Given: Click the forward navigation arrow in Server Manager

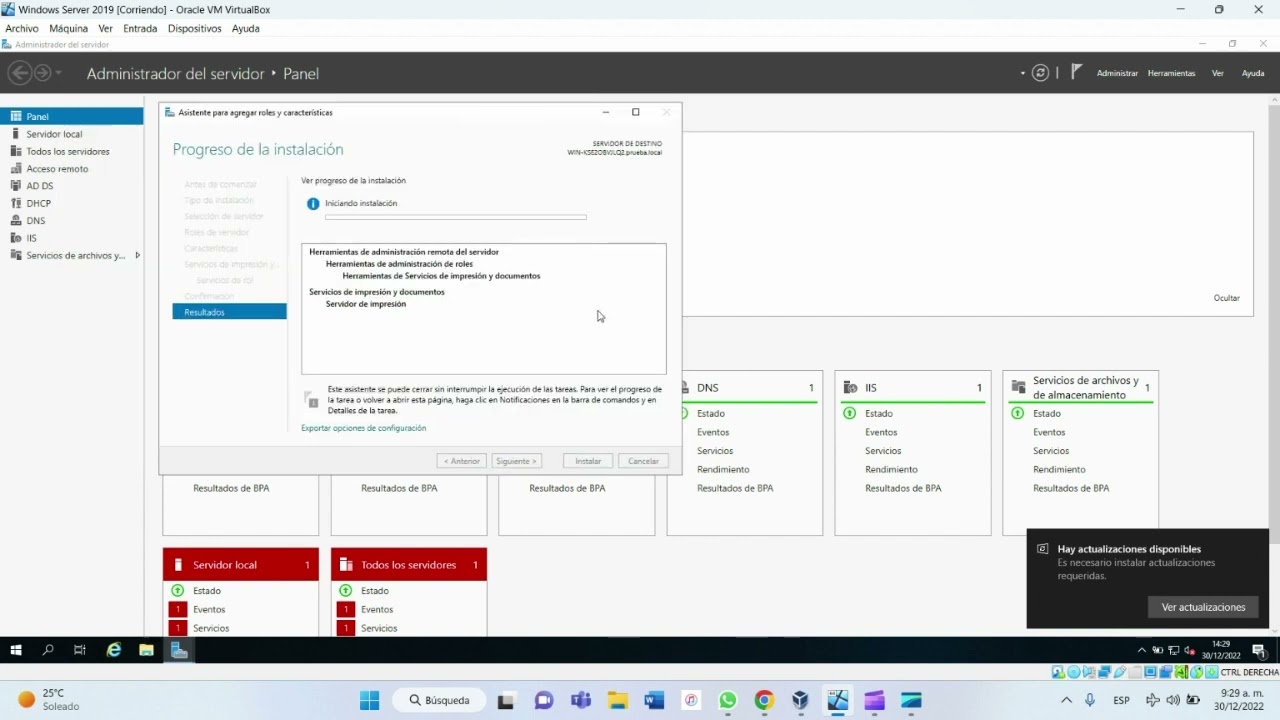Looking at the screenshot, I should 42,73.
